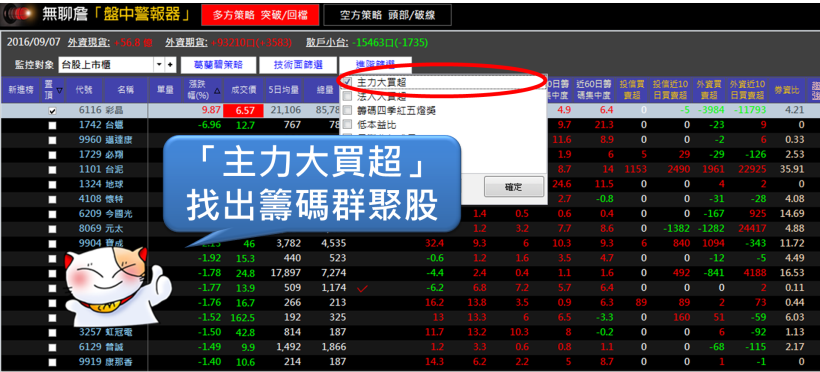Pin stock 1742 台蠟 with its checkbox
Viewport: 820px width, 372px height.
[x=52, y=126]
